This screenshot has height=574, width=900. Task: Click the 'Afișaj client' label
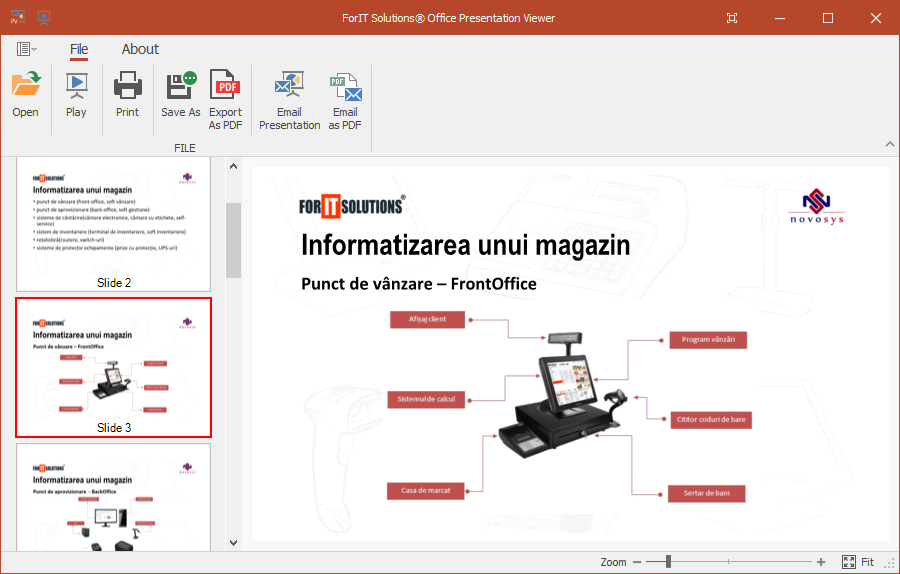click(x=428, y=319)
